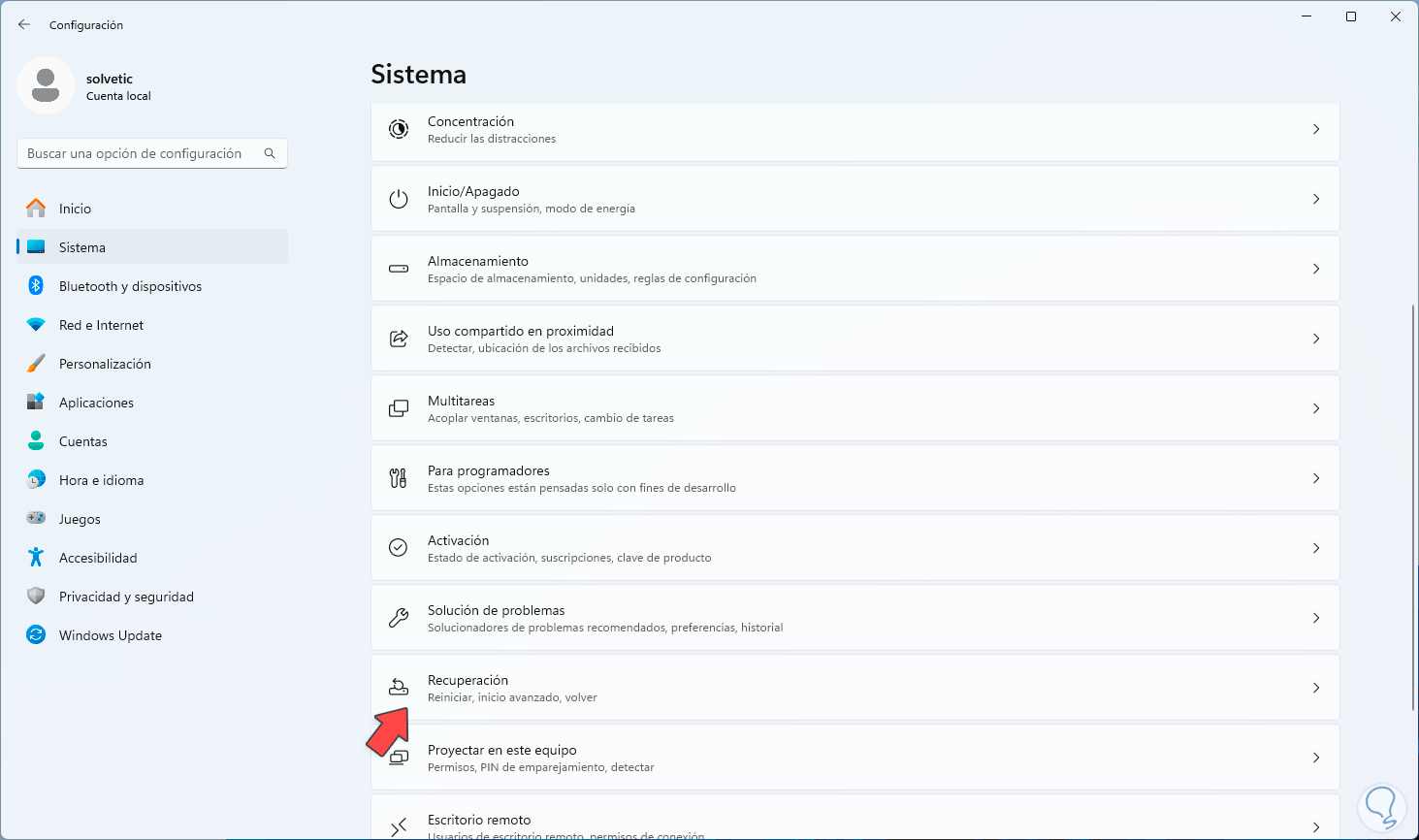Click the Almacenamiento drive icon
The width and height of the screenshot is (1419, 840).
(399, 269)
